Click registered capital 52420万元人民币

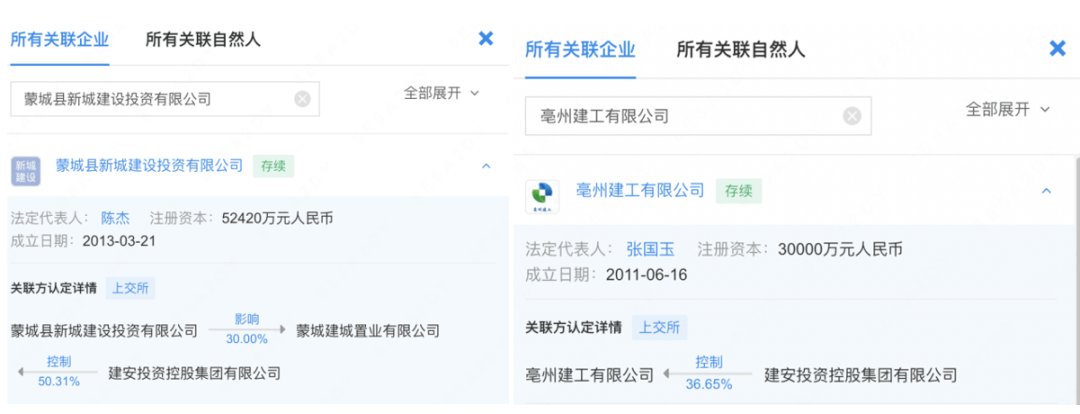coord(278,218)
